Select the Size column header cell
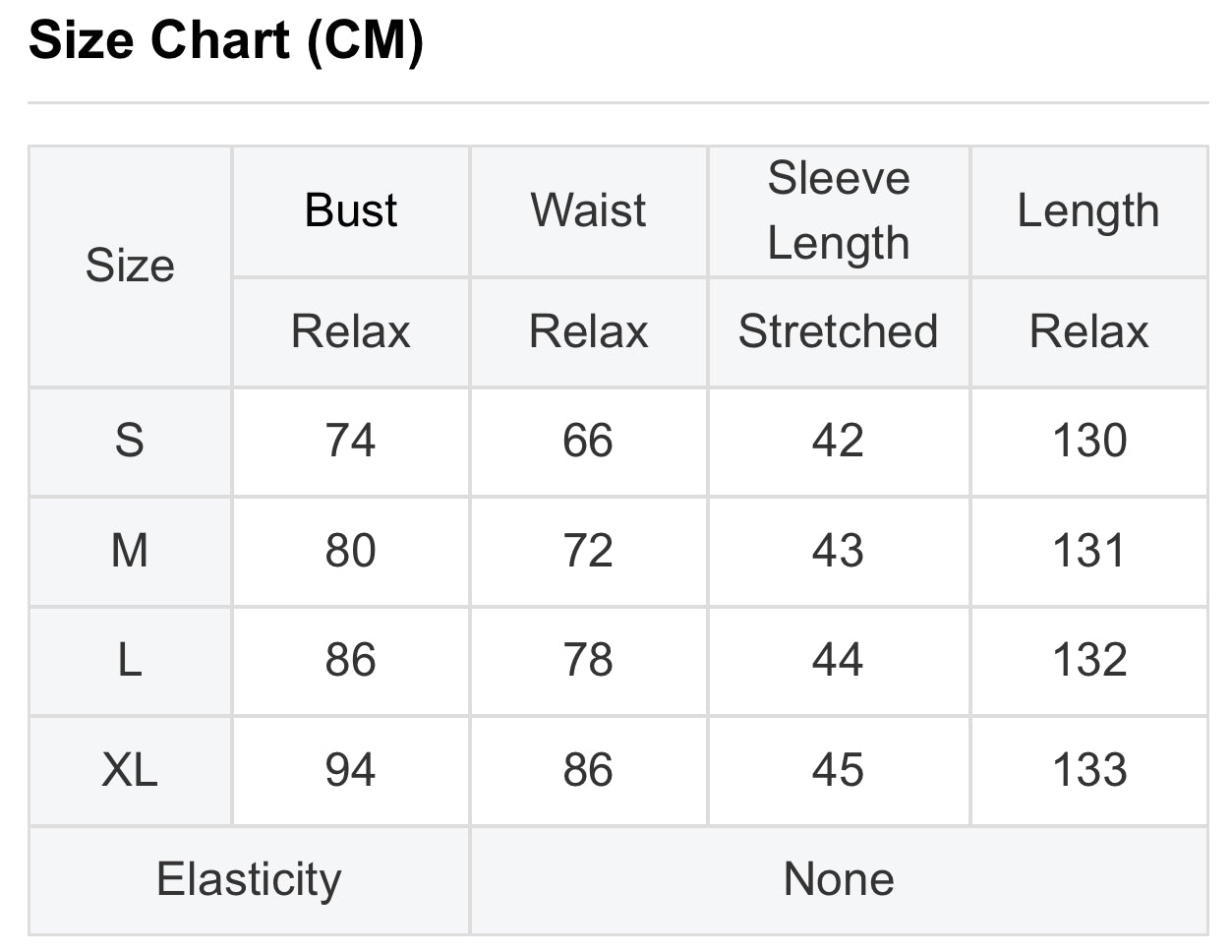The height and width of the screenshot is (952, 1232). pos(130,266)
